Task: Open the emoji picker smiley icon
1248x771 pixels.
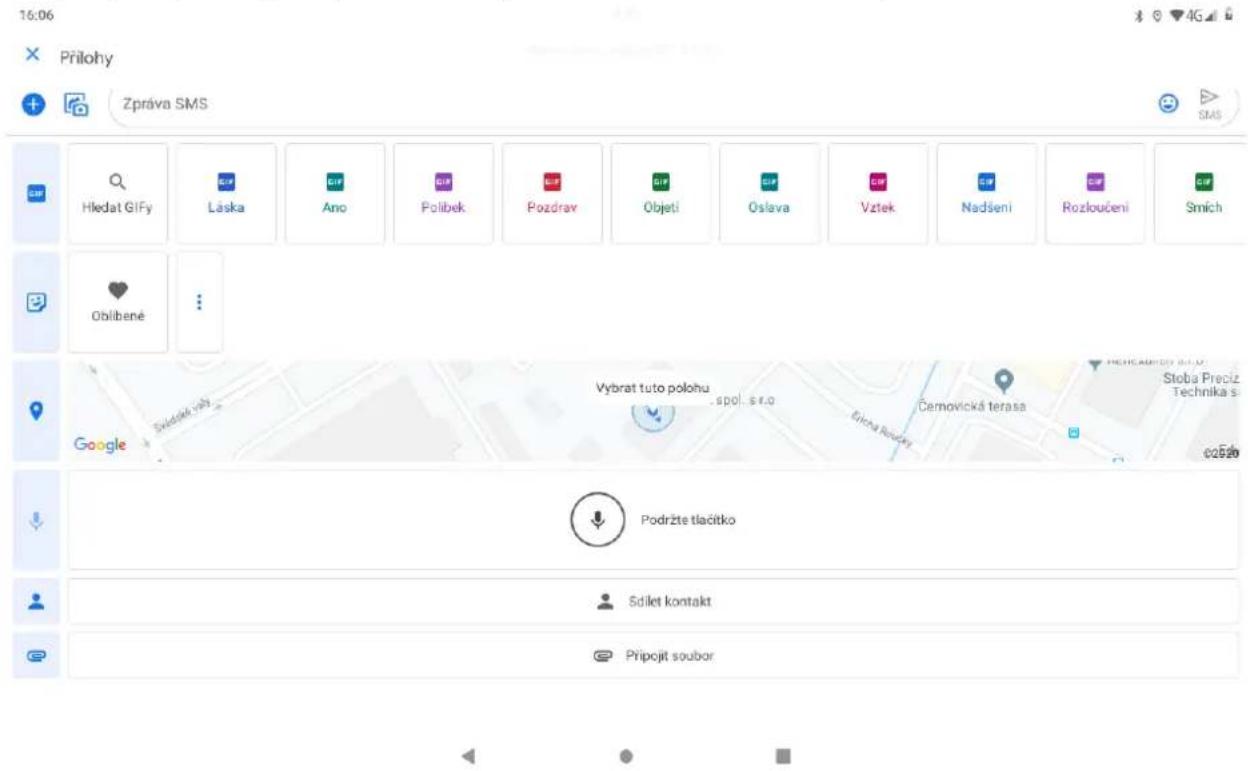Action: pos(1170,103)
